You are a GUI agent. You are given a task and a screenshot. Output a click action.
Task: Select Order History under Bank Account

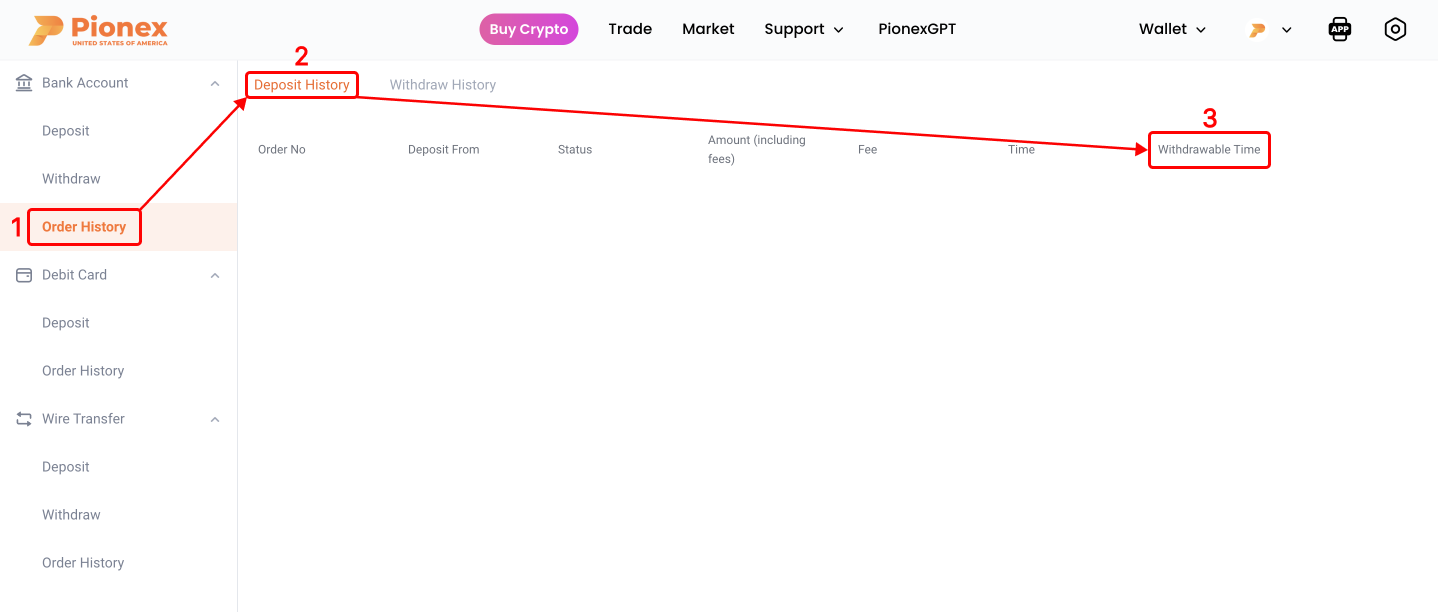pyautogui.click(x=84, y=226)
